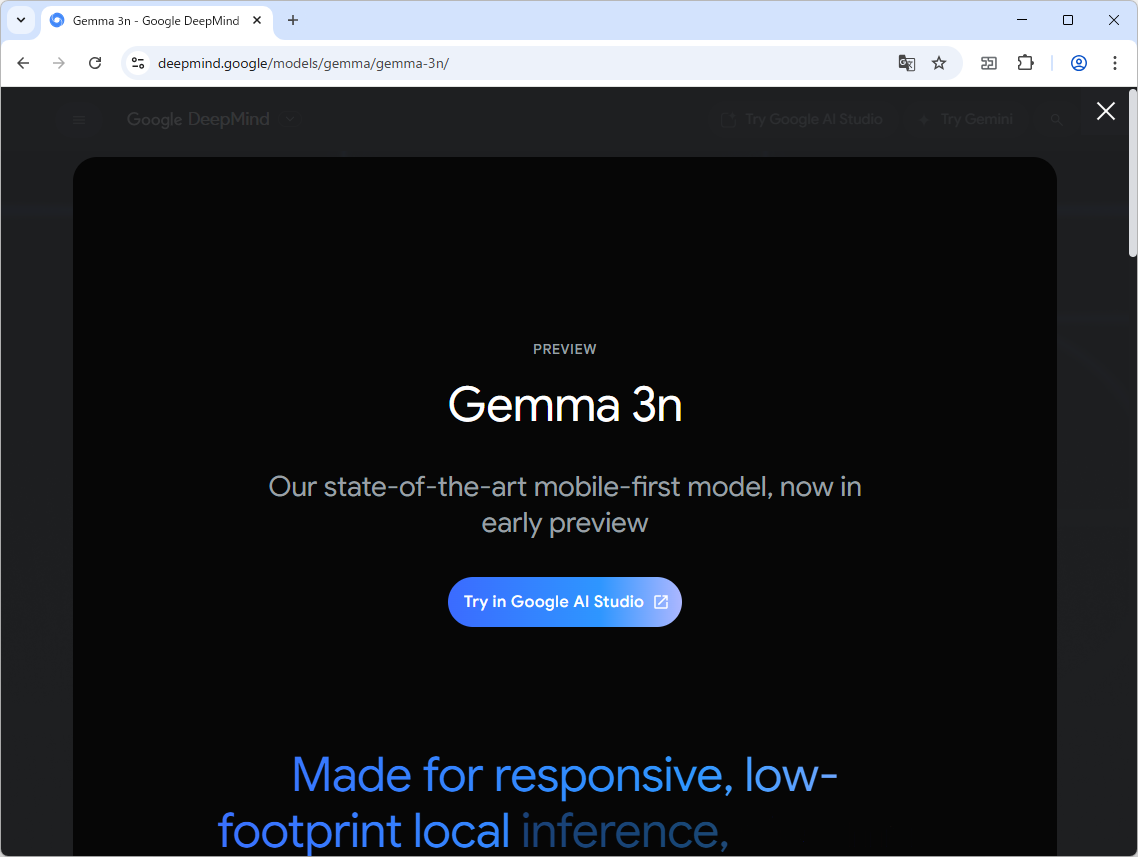Open the DeepMind site search
This screenshot has height=857, width=1138.
pos(1056,119)
